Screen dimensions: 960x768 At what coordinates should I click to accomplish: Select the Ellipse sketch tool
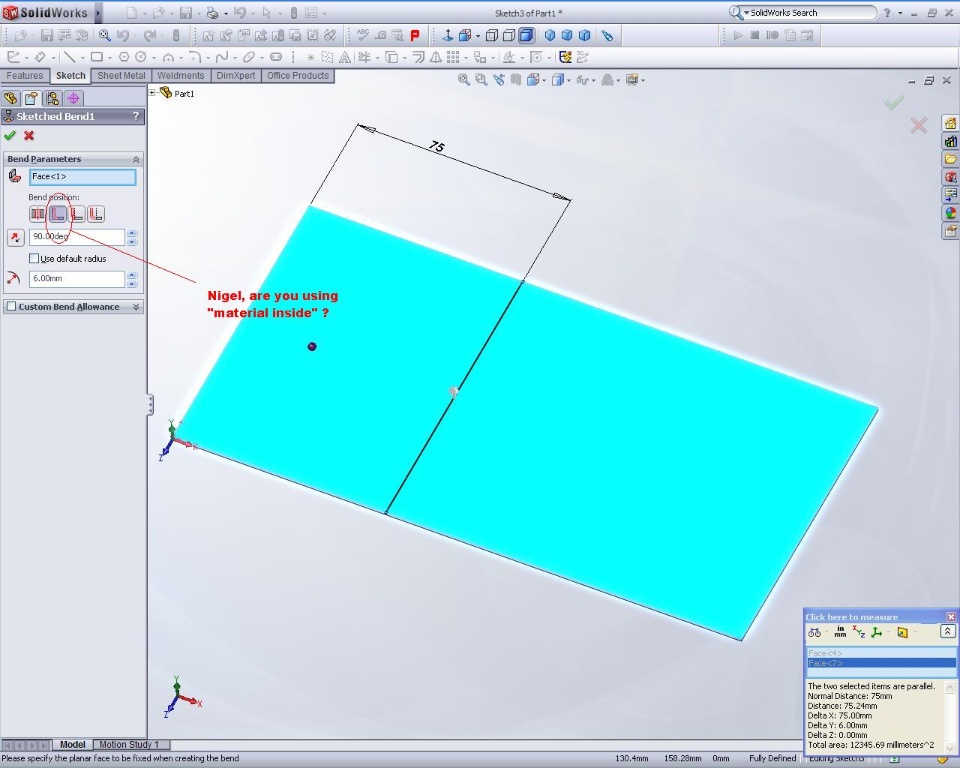(249, 57)
